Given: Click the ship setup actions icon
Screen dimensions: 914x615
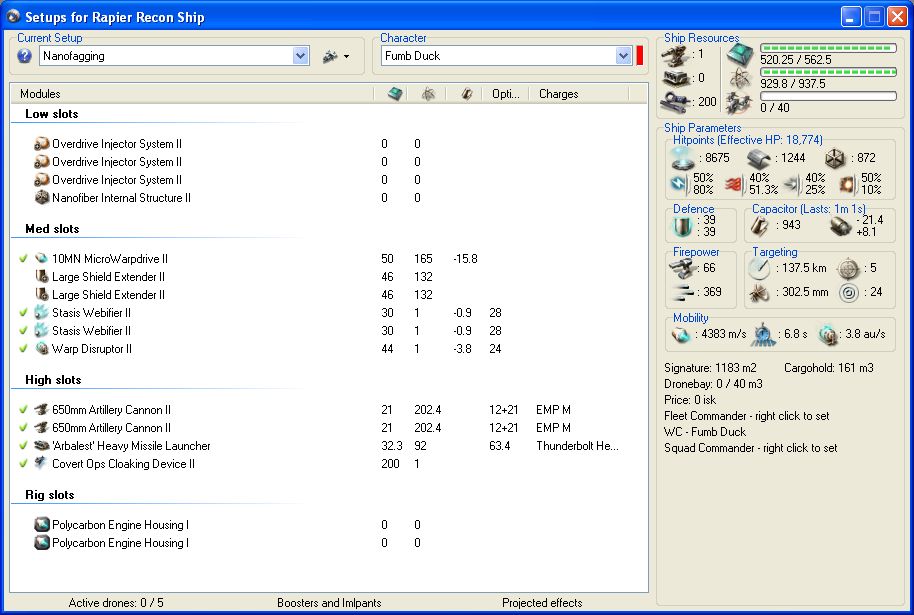Looking at the screenshot, I should (x=330, y=57).
